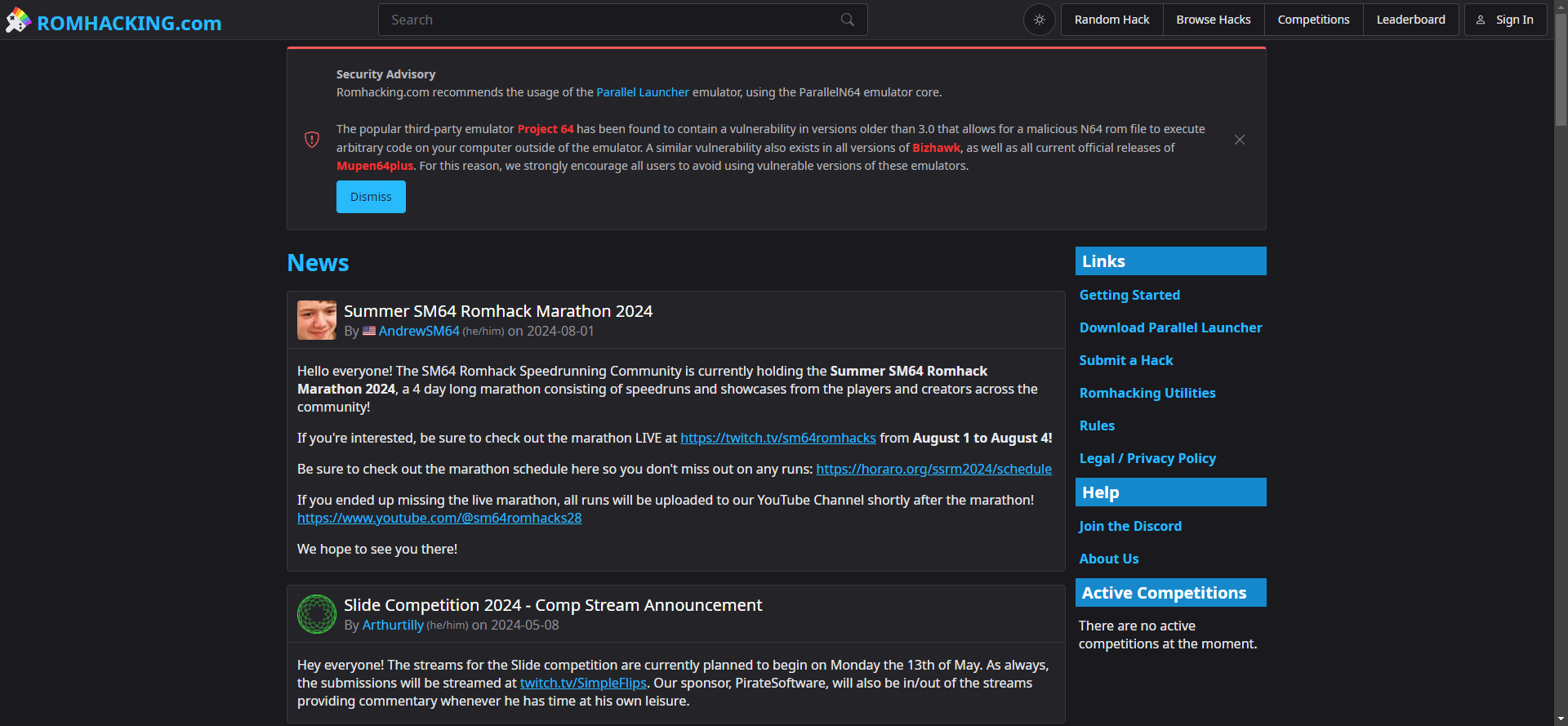Open the Rules page link
Screen dimensions: 1568x726
(x=1097, y=425)
